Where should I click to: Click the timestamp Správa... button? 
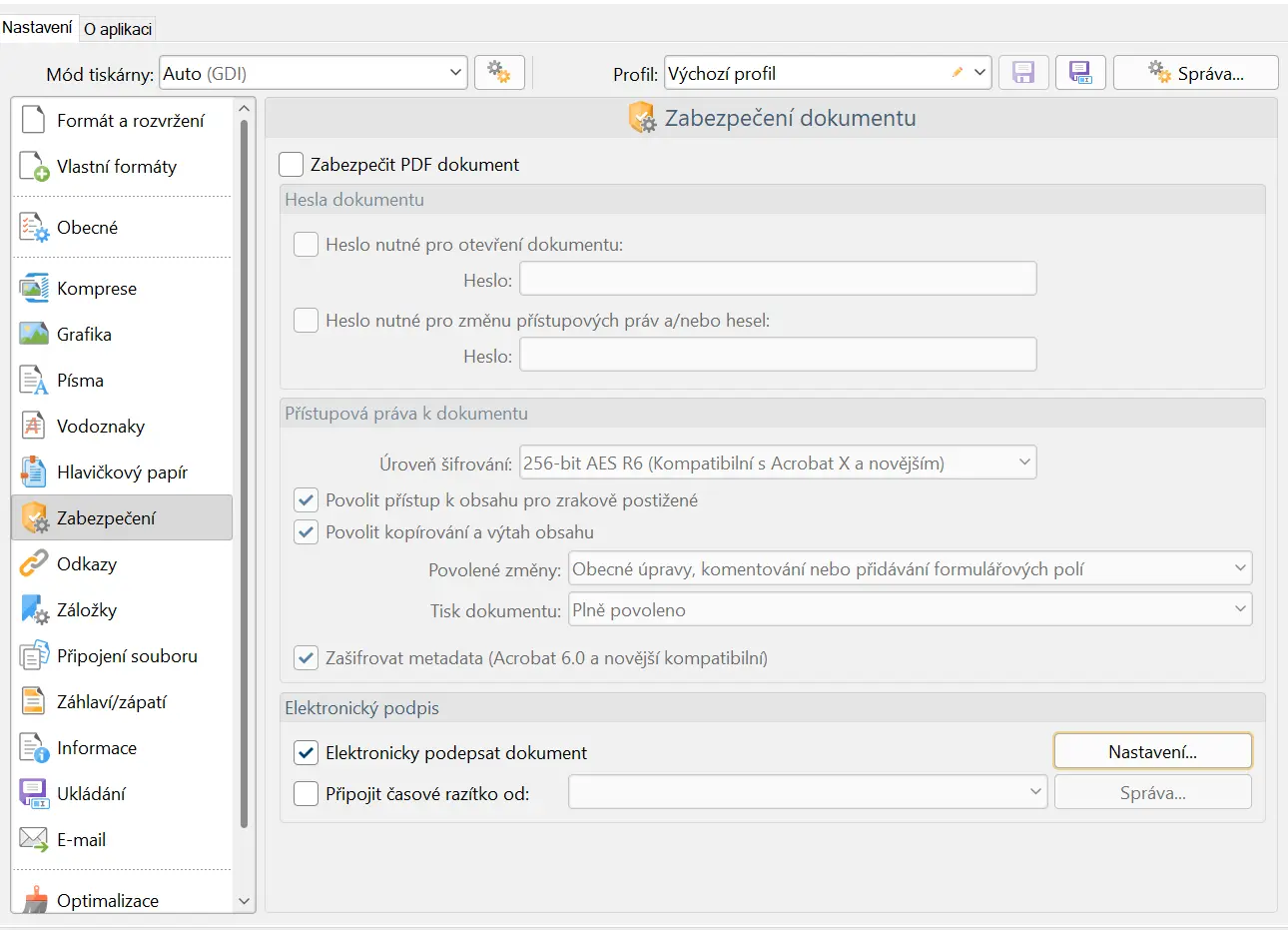click(1153, 792)
